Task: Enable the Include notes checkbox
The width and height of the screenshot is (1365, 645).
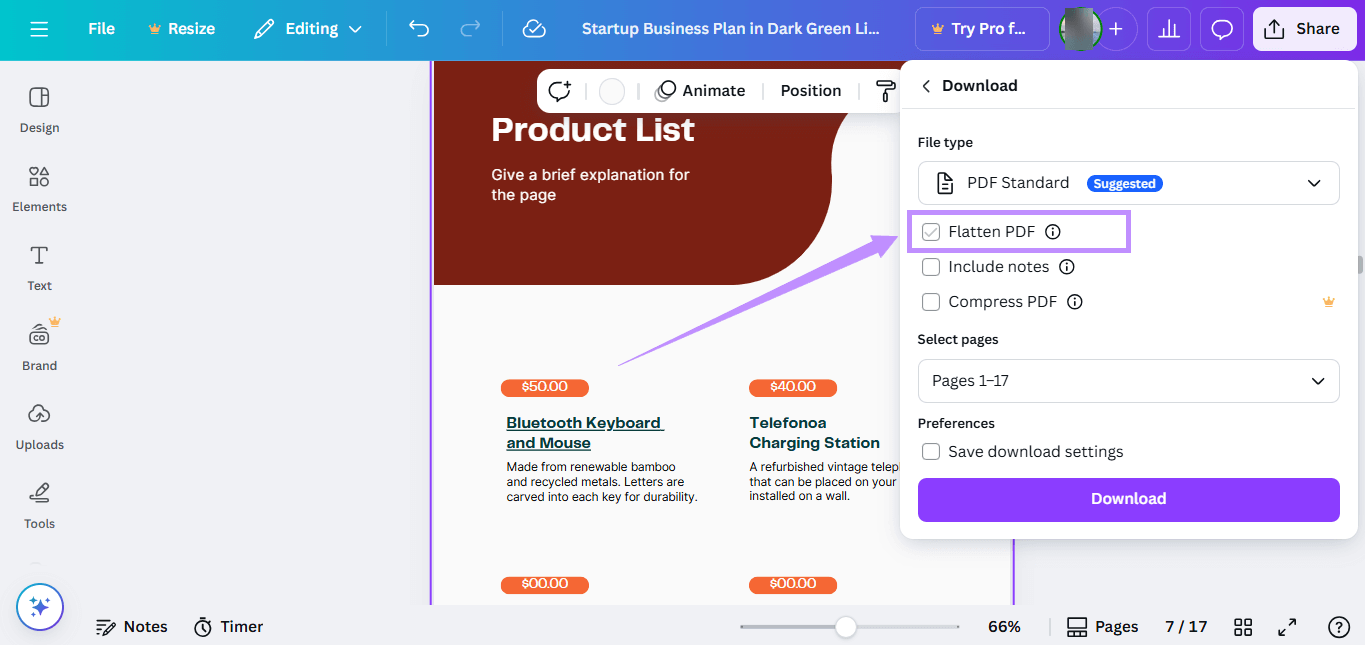Action: [x=931, y=266]
